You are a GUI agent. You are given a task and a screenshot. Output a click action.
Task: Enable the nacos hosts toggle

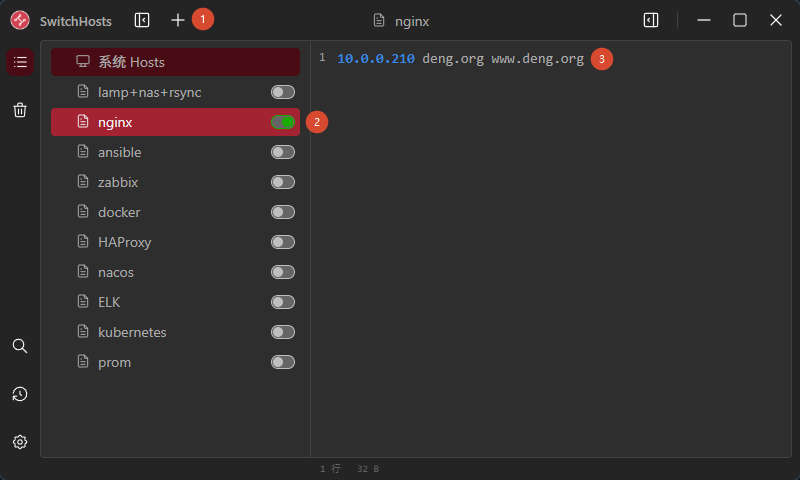[x=283, y=272]
